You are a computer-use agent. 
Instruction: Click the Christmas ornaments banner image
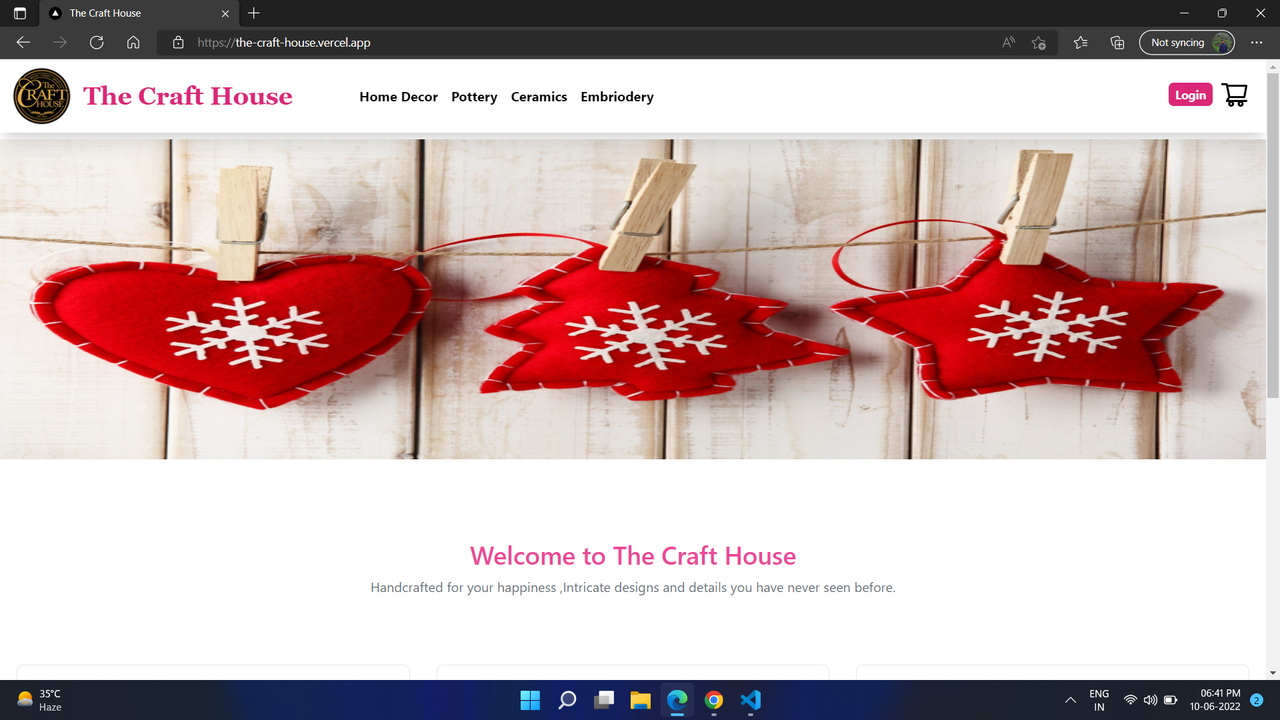coord(633,299)
